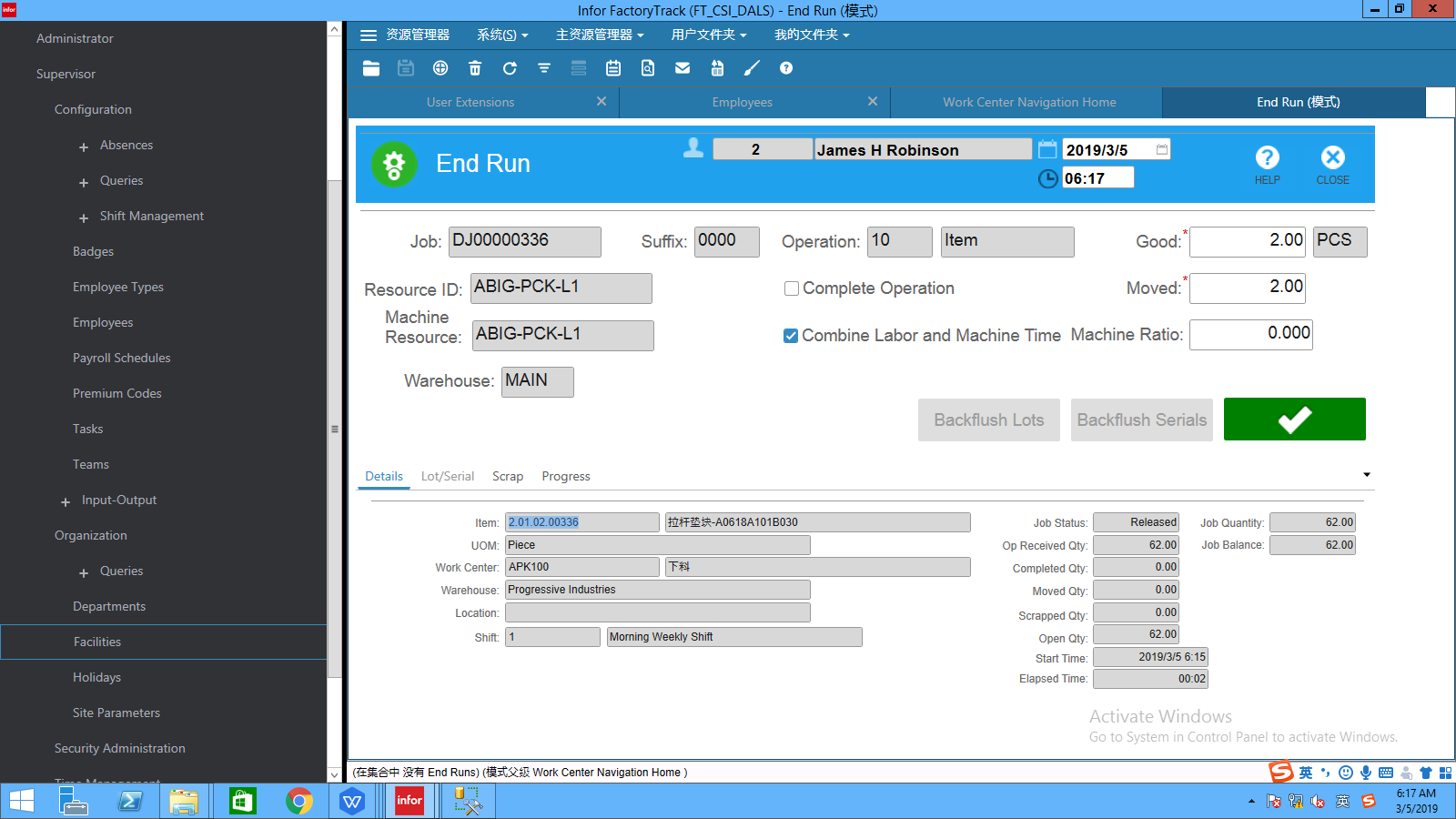Toggle the Complete Operation checkbox

(x=792, y=288)
